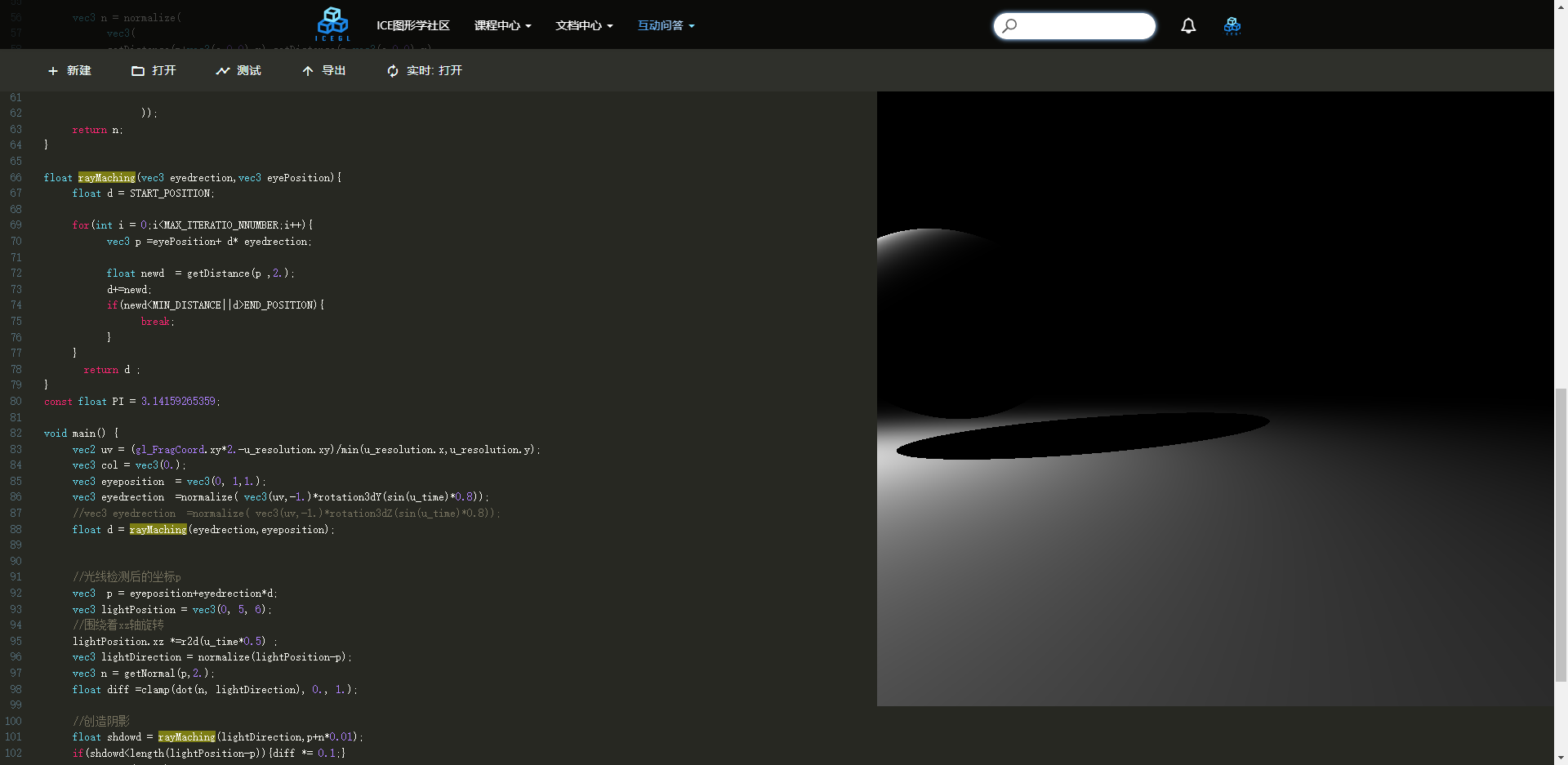Open the notification bell
The image size is (1568, 765).
(x=1188, y=26)
